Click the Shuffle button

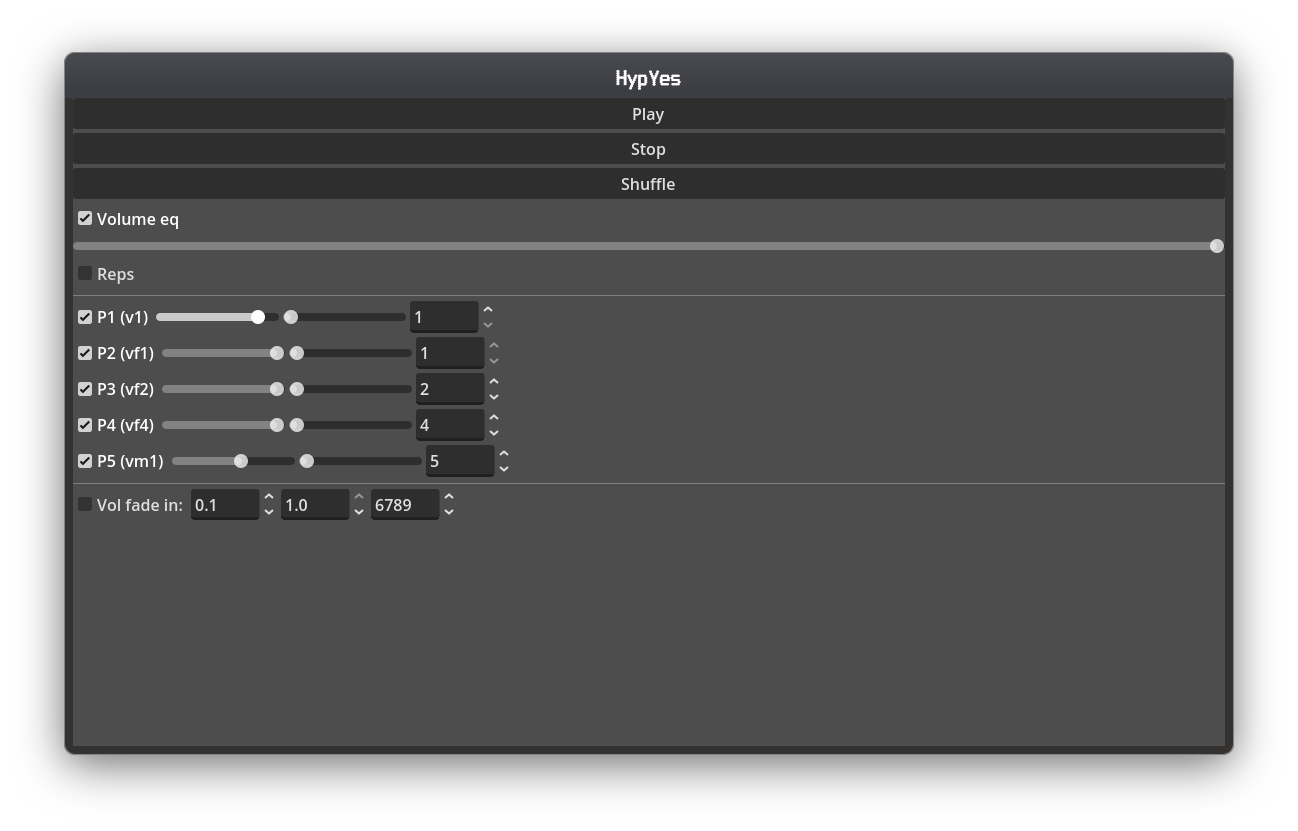click(648, 184)
